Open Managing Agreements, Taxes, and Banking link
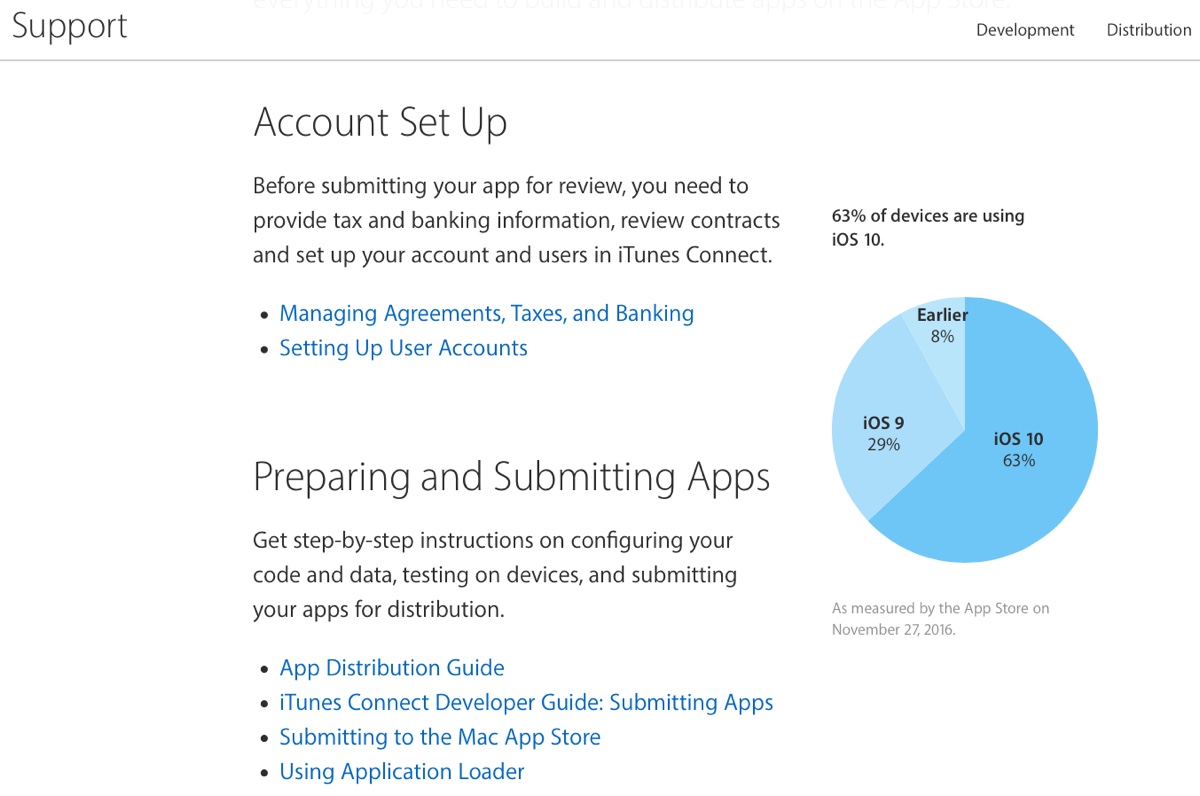The image size is (1200, 796). coord(486,314)
